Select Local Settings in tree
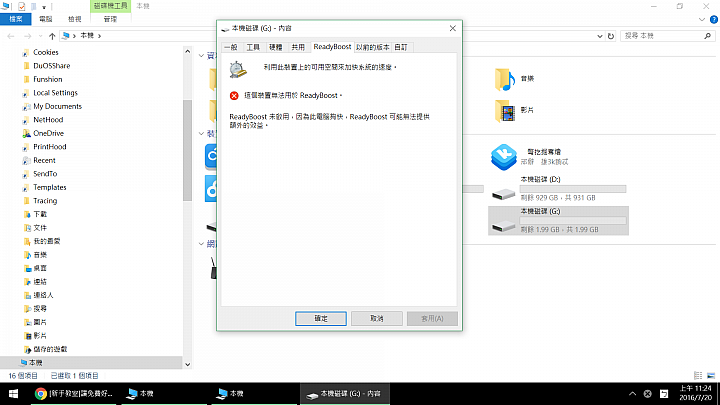The image size is (720, 405). point(55,93)
